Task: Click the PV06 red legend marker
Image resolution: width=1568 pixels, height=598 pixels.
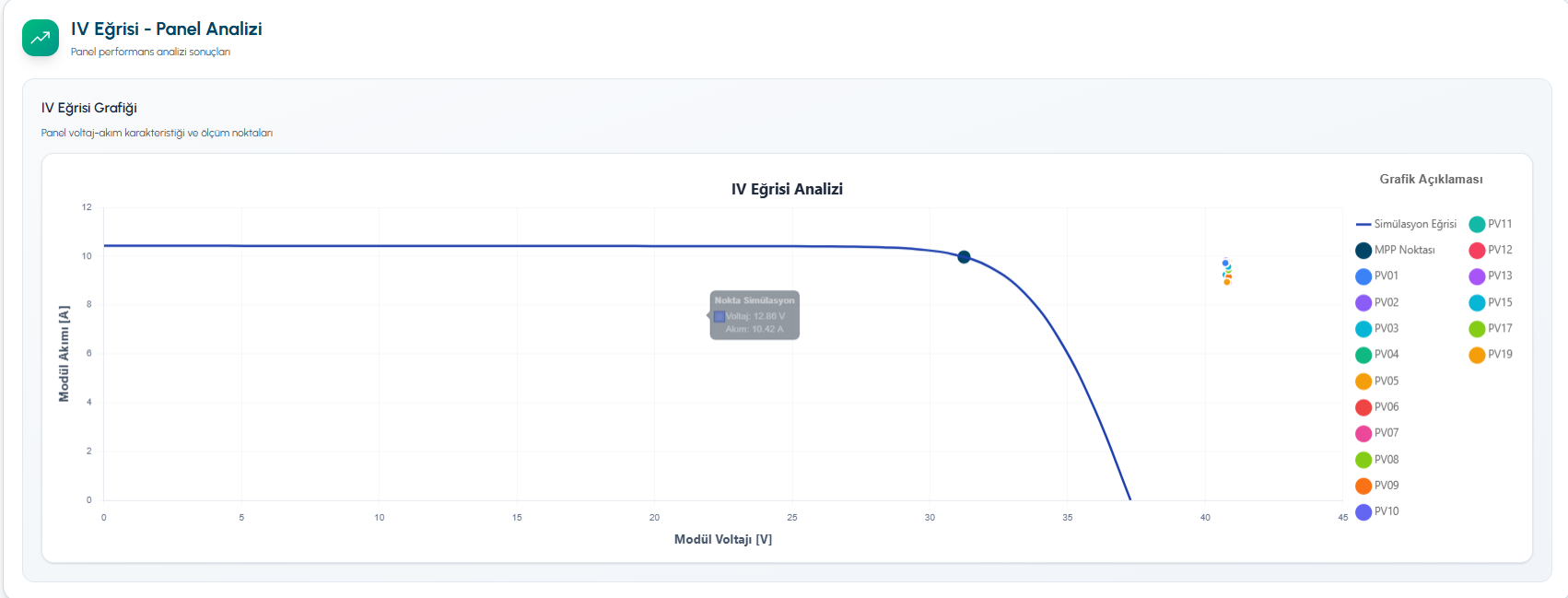Action: click(x=1363, y=406)
